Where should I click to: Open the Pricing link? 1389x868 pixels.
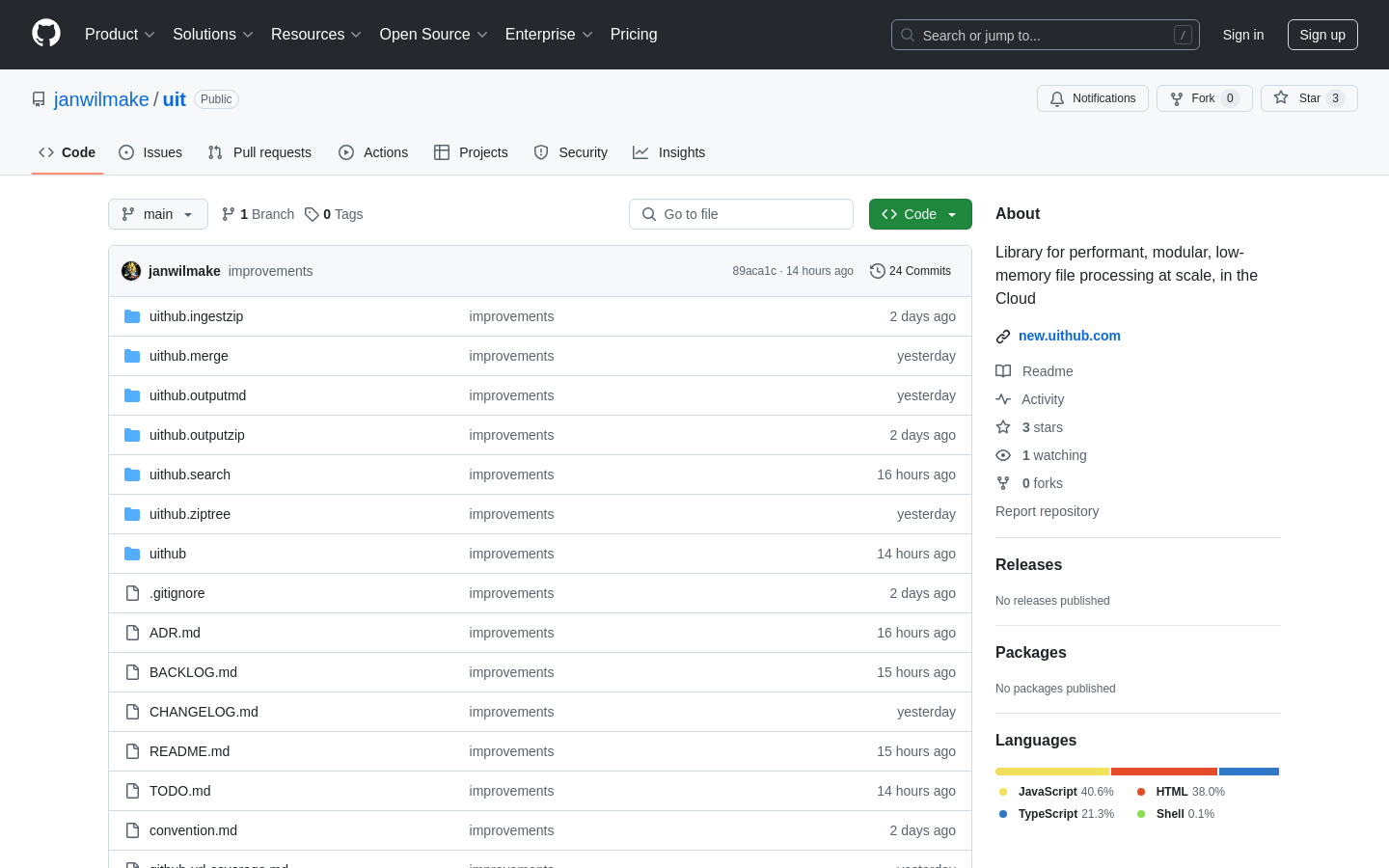(634, 34)
